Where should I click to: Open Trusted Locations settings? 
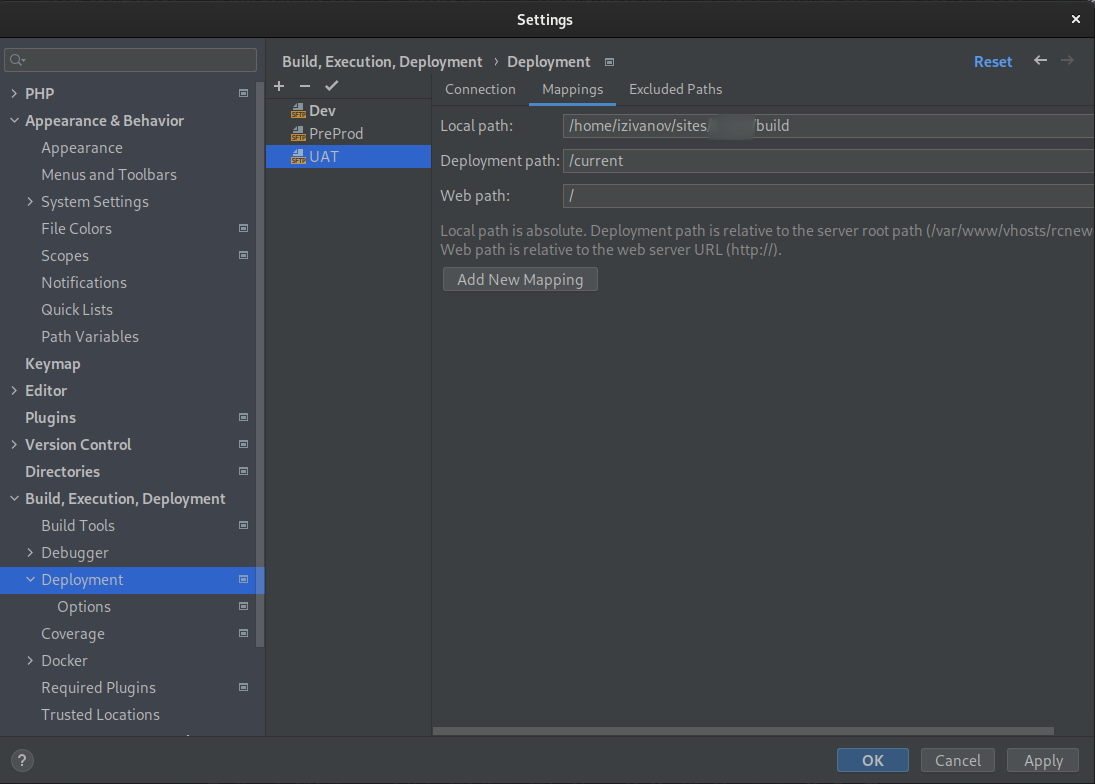point(101,715)
